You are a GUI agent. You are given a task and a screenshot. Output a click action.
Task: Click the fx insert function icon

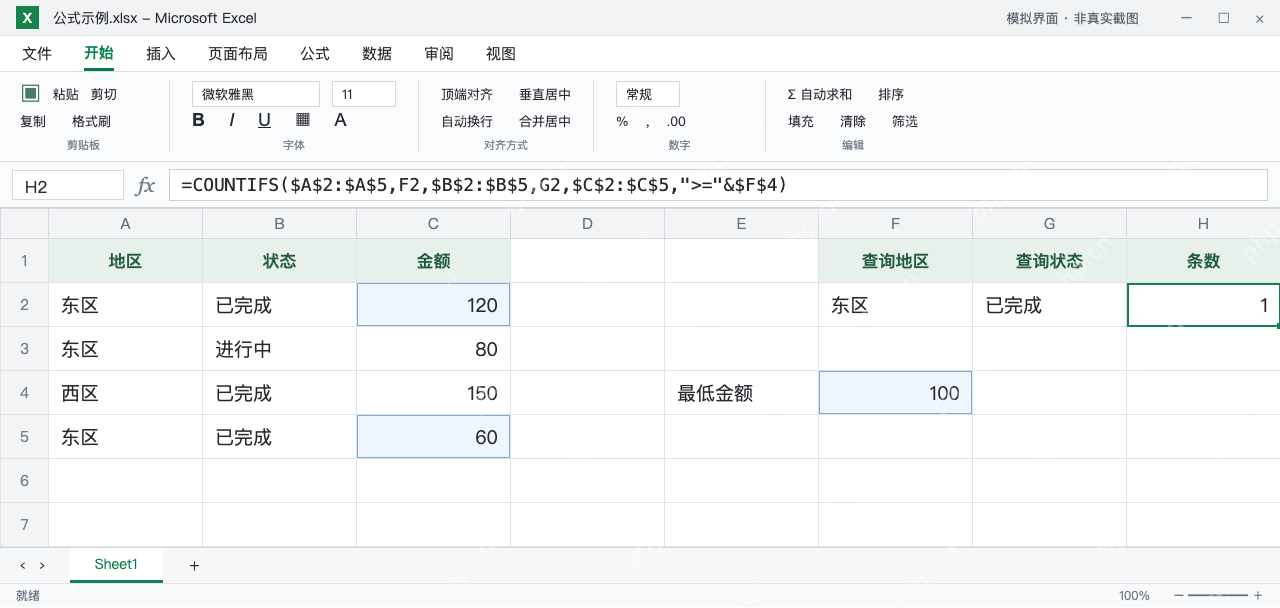pyautogui.click(x=145, y=185)
